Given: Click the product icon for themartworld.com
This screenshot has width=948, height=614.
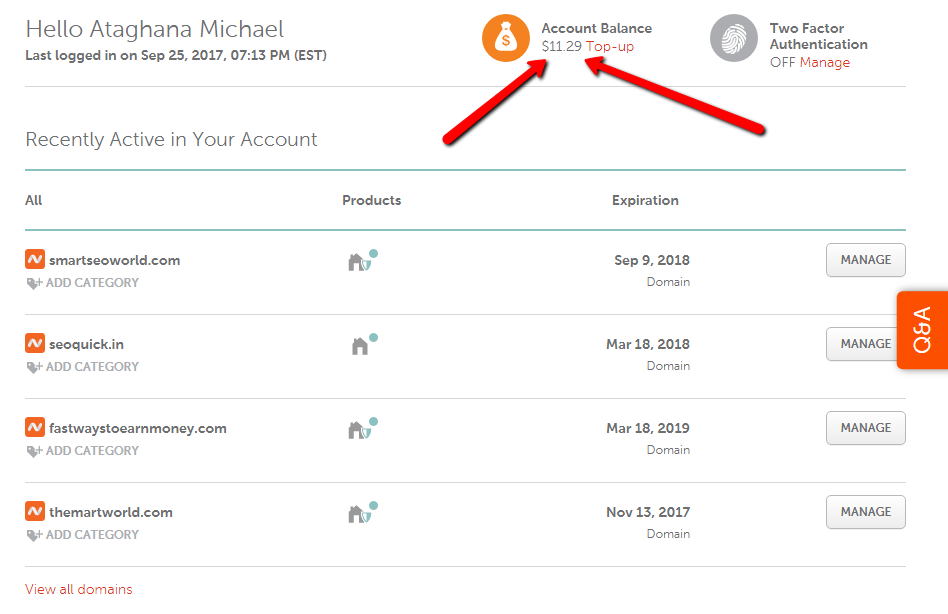Looking at the screenshot, I should click(x=361, y=514).
